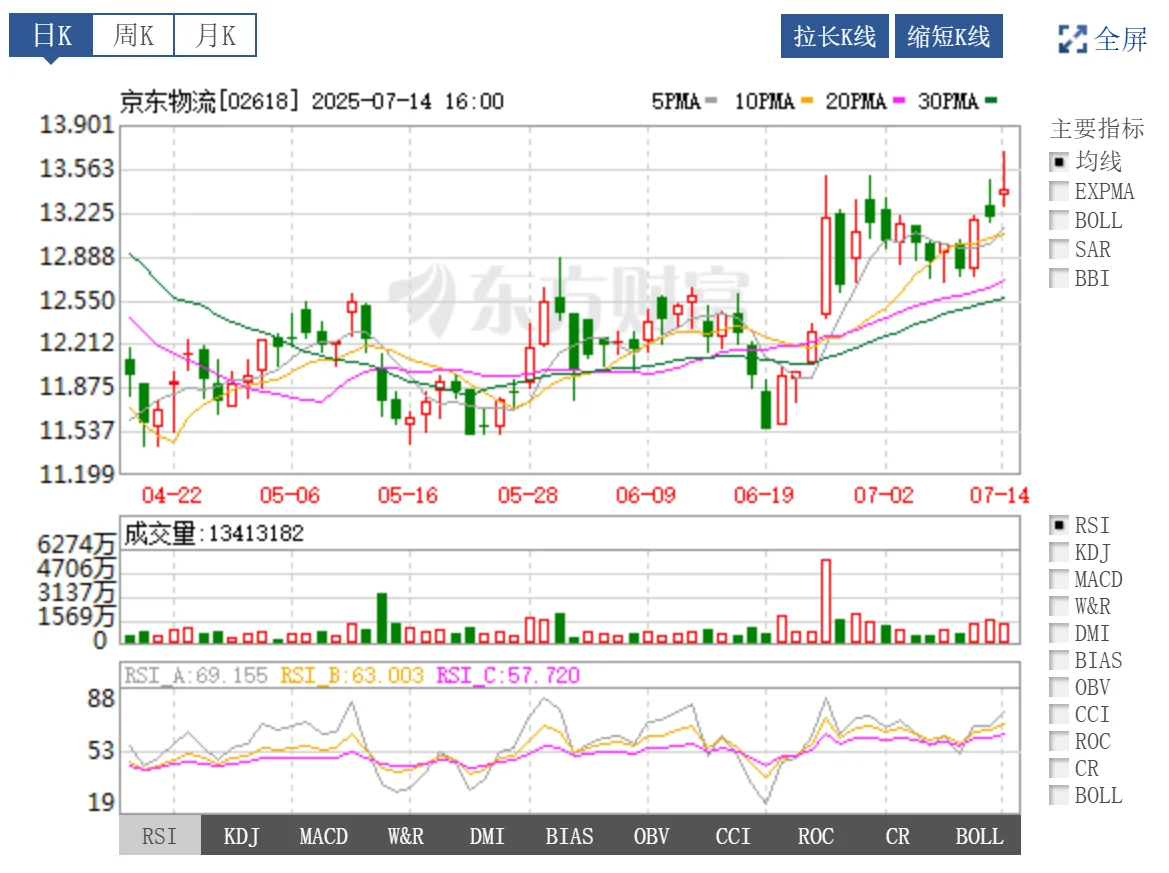
Task: Click the tallest red volume bar
Action: (x=826, y=601)
